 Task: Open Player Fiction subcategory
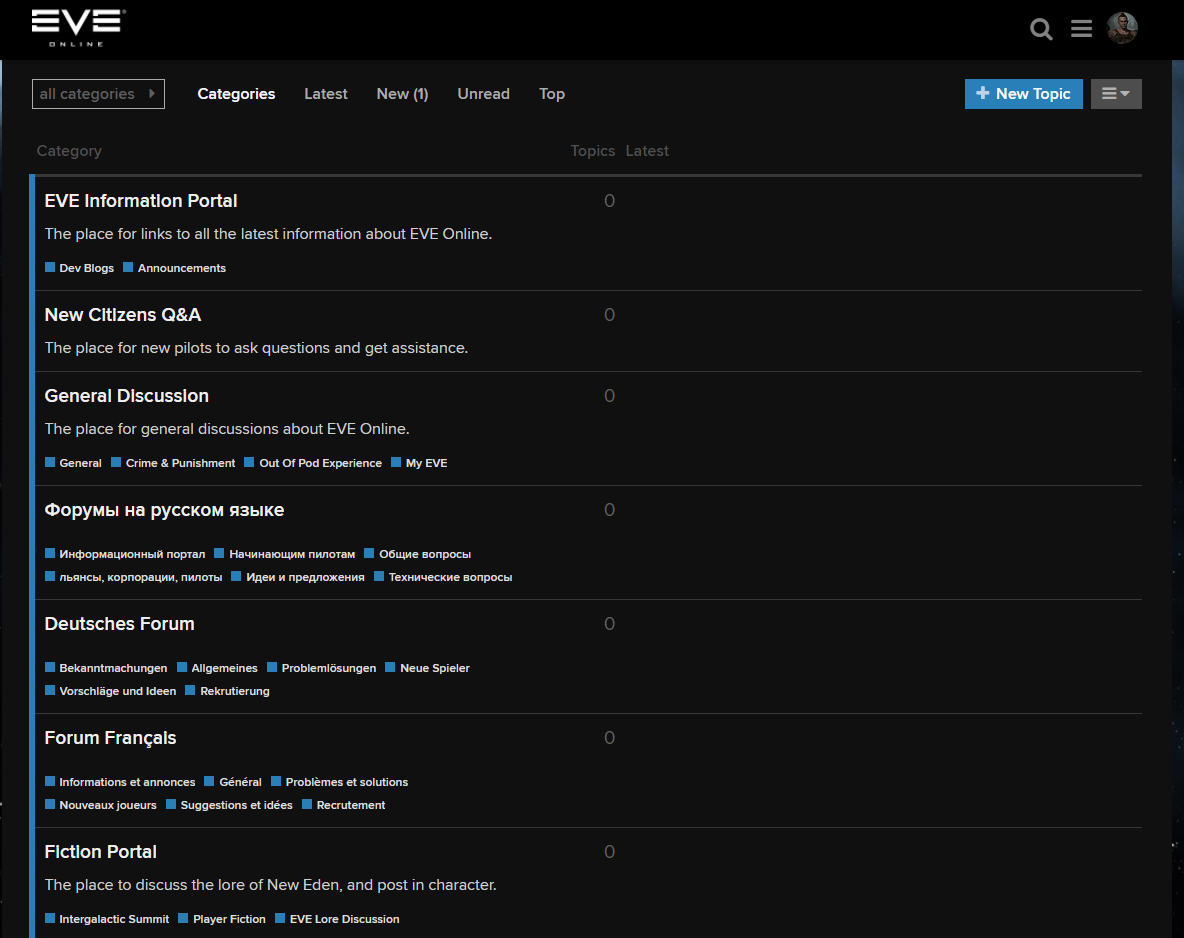pos(222,919)
